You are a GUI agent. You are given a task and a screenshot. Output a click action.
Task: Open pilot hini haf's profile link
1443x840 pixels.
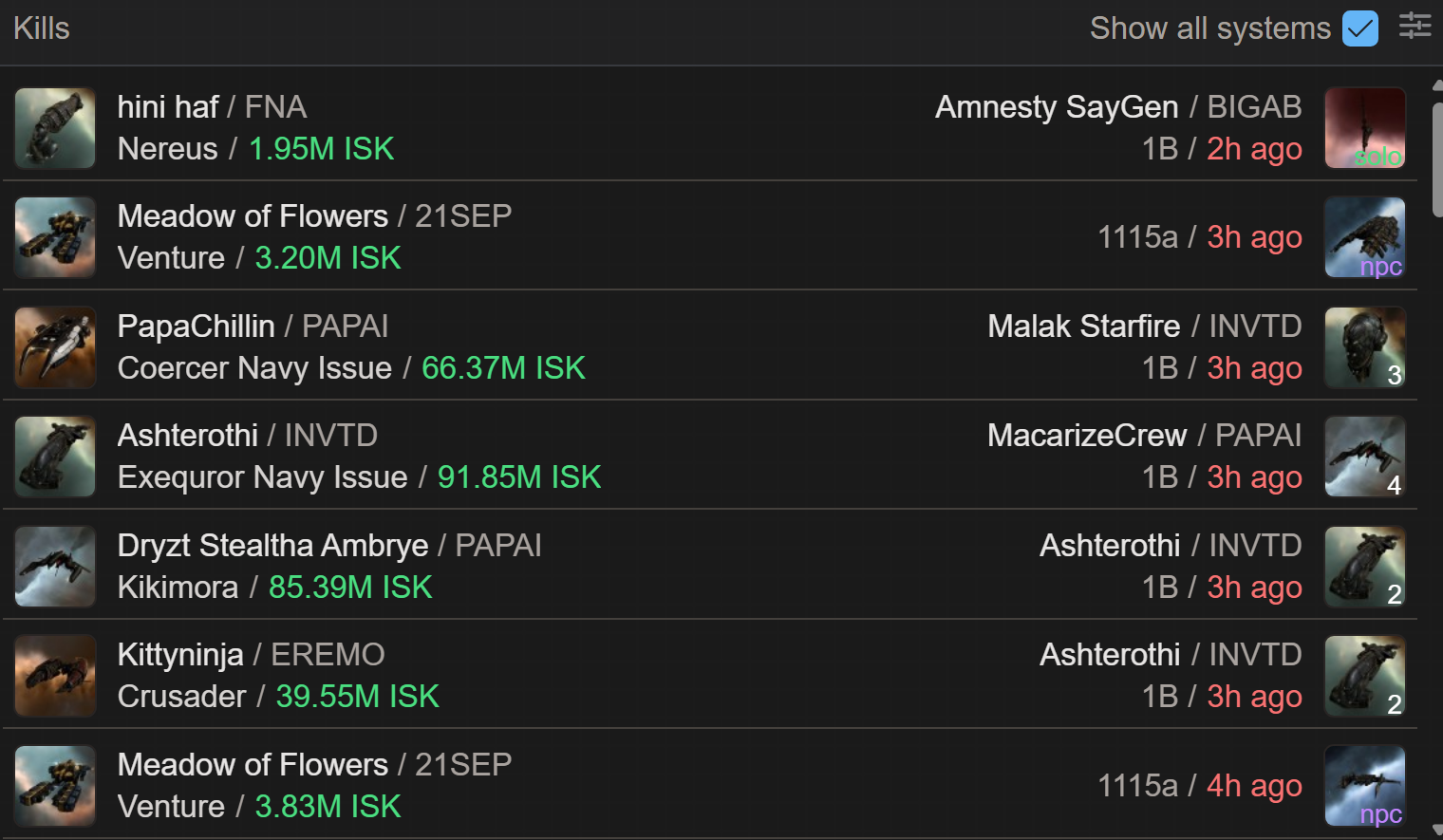coord(168,107)
